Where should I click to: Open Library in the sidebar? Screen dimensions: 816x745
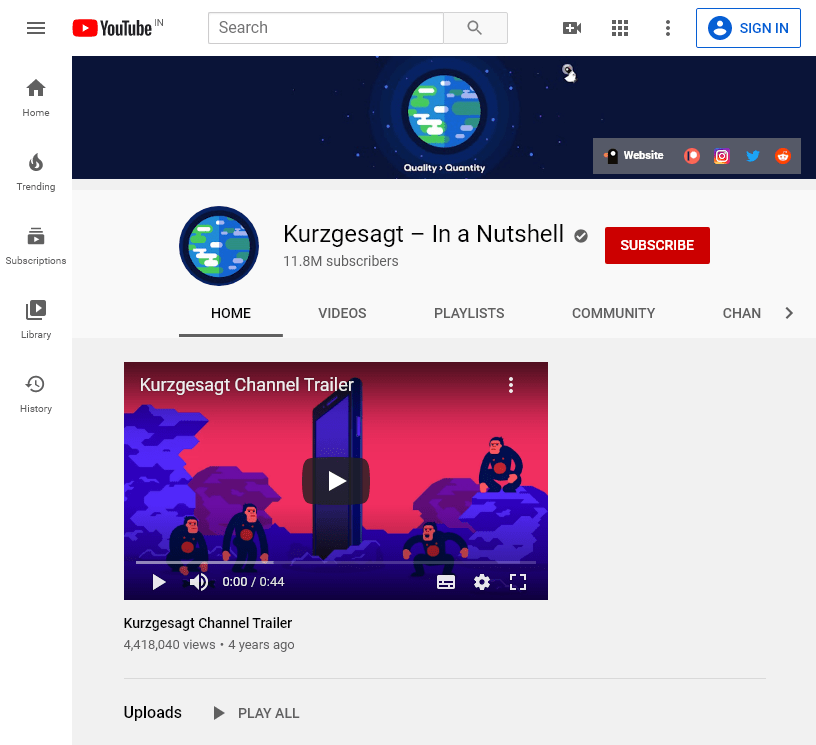(x=36, y=320)
